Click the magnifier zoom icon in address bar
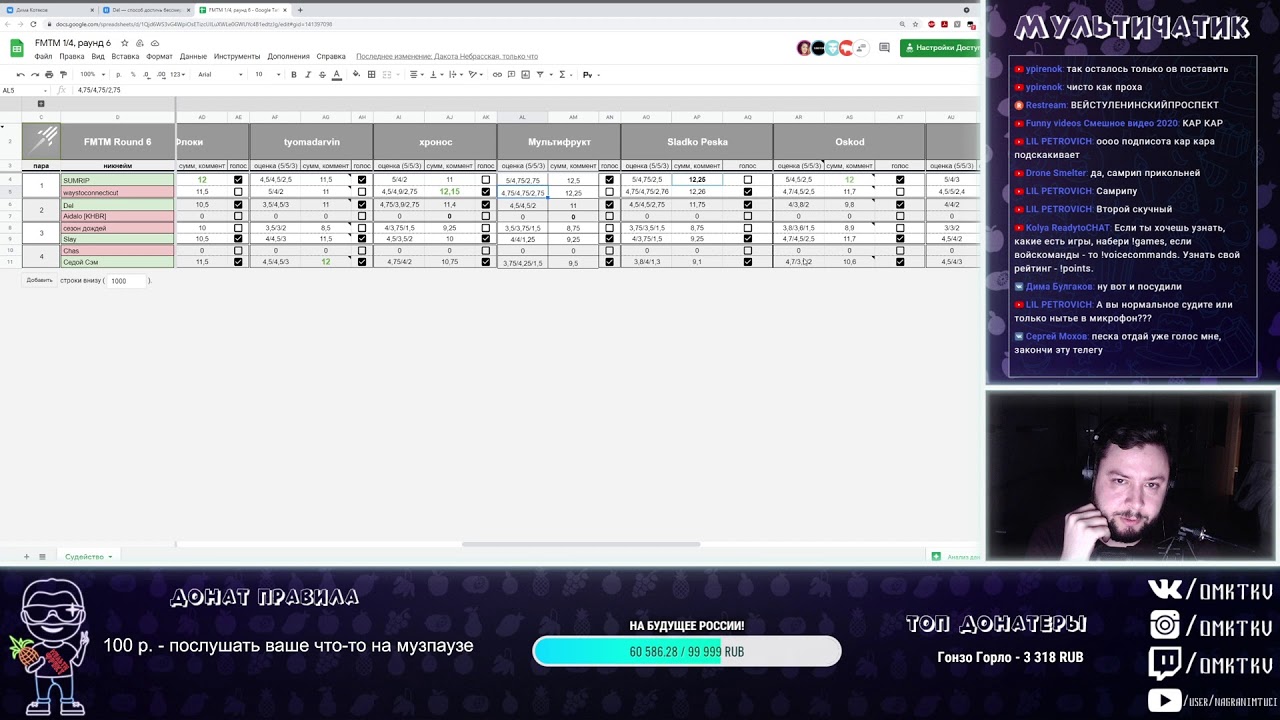Image resolution: width=1280 pixels, height=720 pixels. click(902, 24)
